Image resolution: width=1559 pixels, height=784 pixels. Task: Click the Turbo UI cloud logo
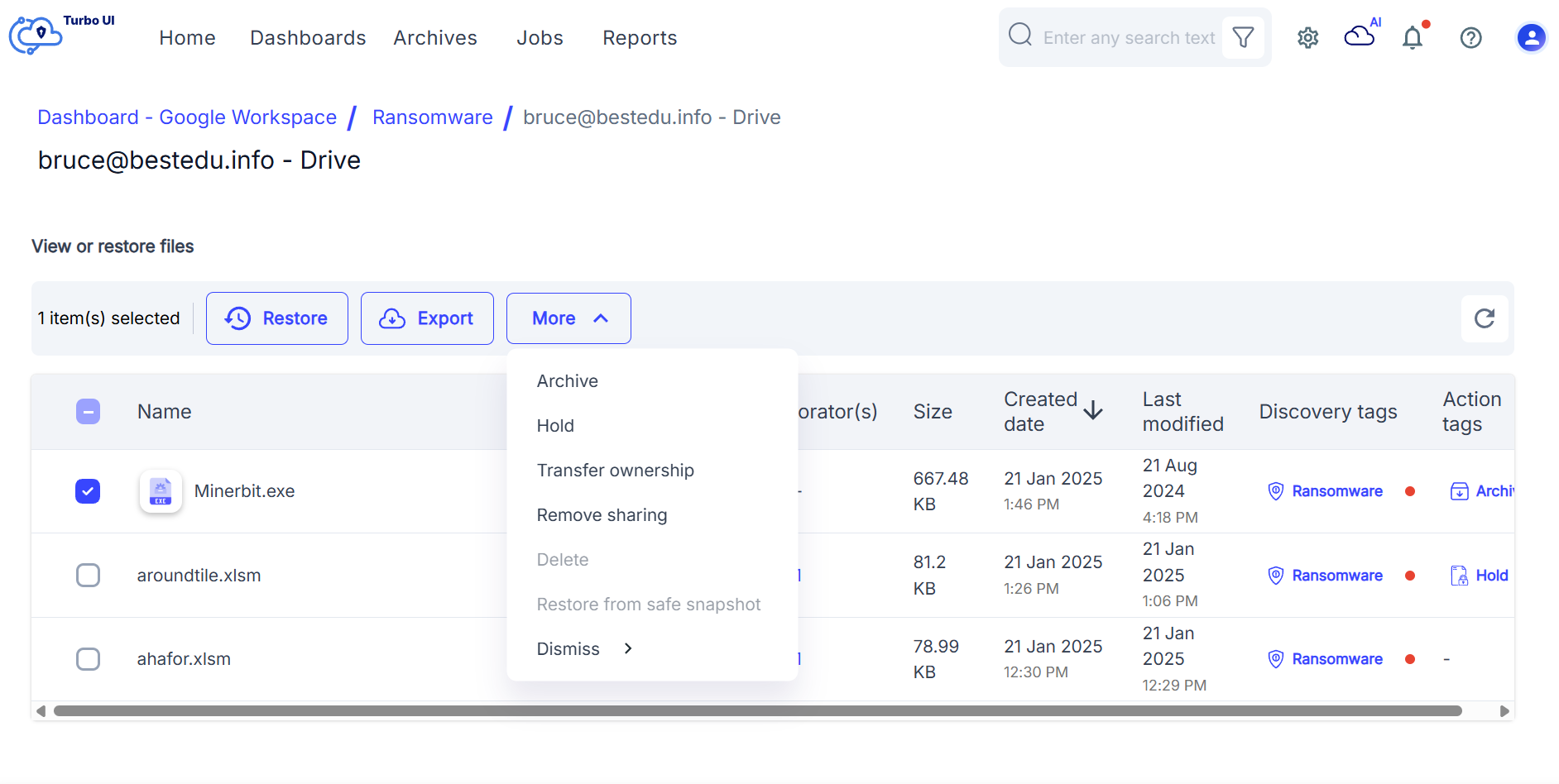click(x=36, y=36)
